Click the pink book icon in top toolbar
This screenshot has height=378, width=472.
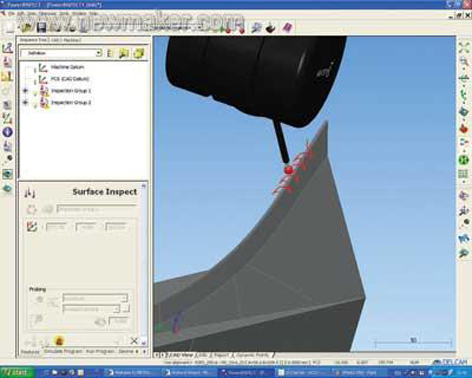pyautogui.click(x=287, y=28)
